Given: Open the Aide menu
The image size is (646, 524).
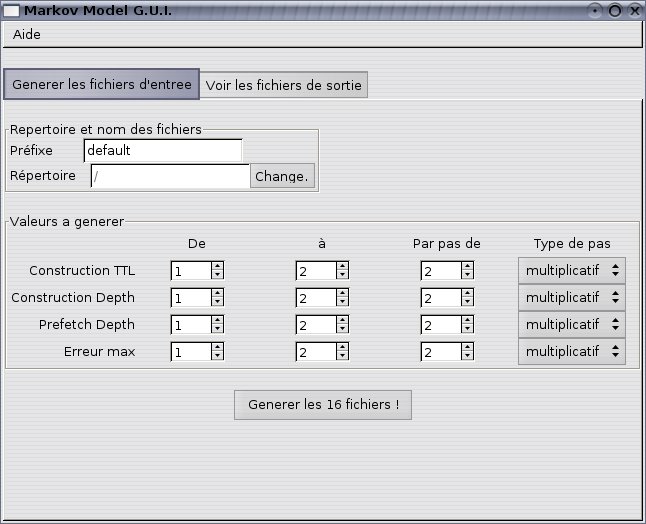Looking at the screenshot, I should [x=27, y=34].
